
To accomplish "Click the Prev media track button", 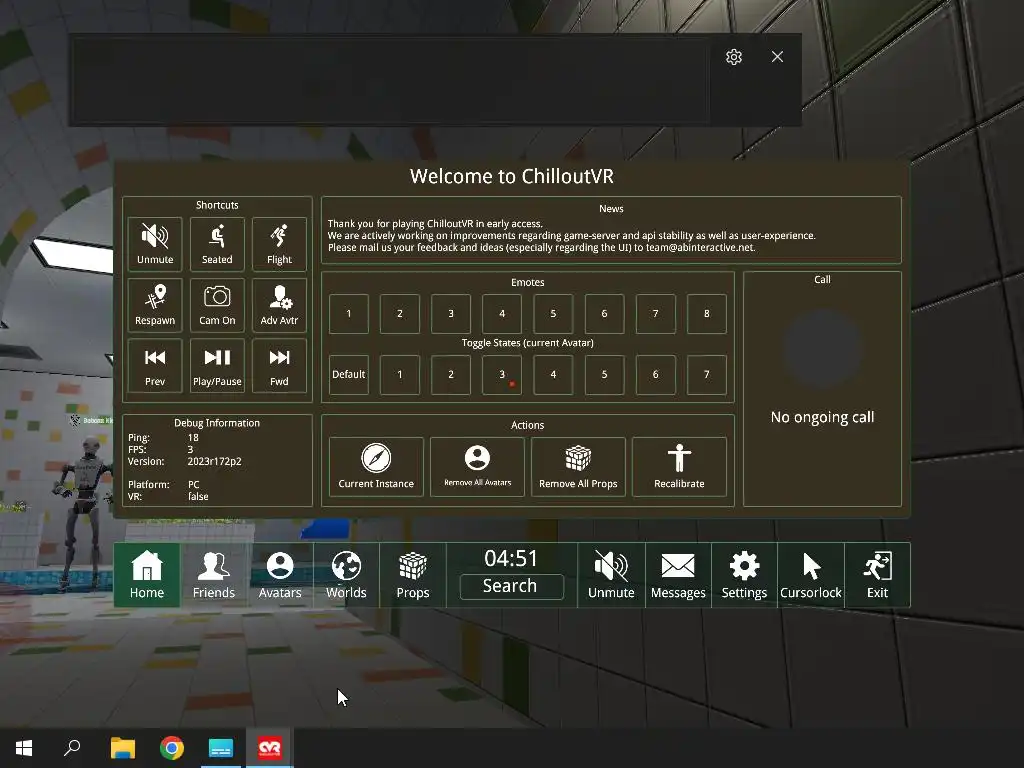I will click(155, 366).
